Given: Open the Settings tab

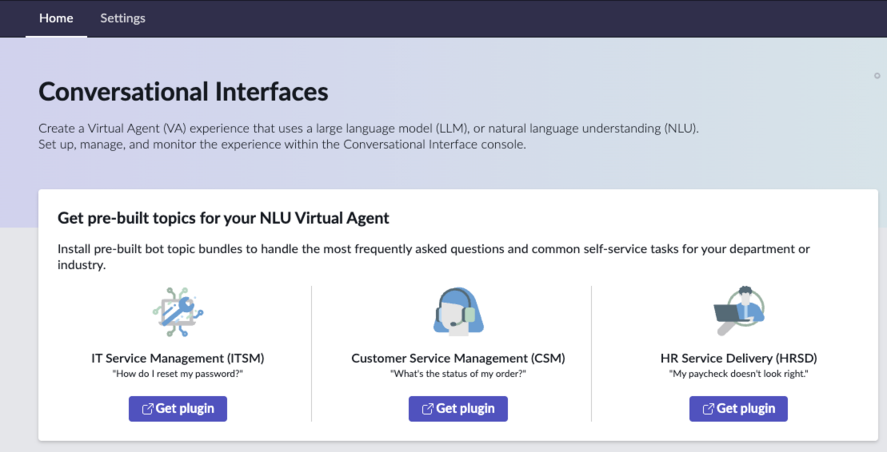Looking at the screenshot, I should (123, 18).
